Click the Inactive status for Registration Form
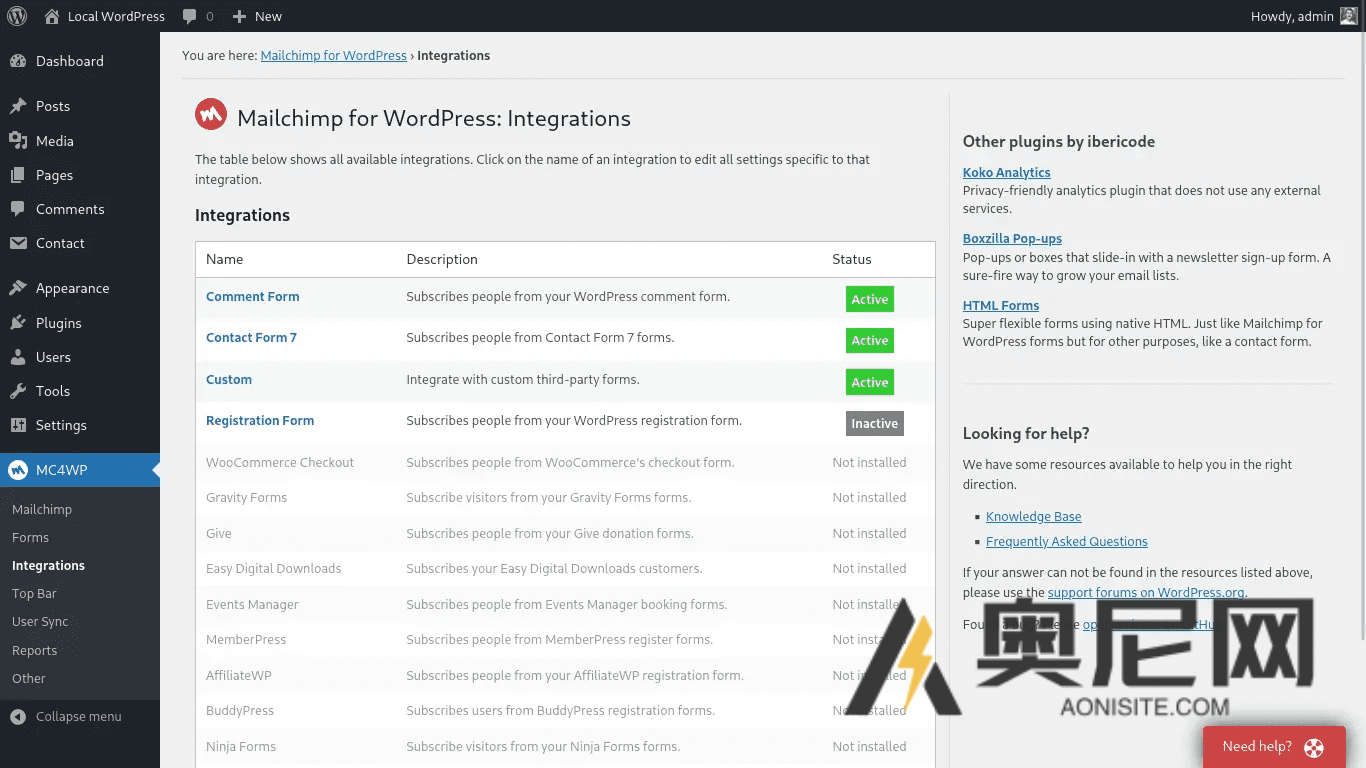 pos(874,424)
